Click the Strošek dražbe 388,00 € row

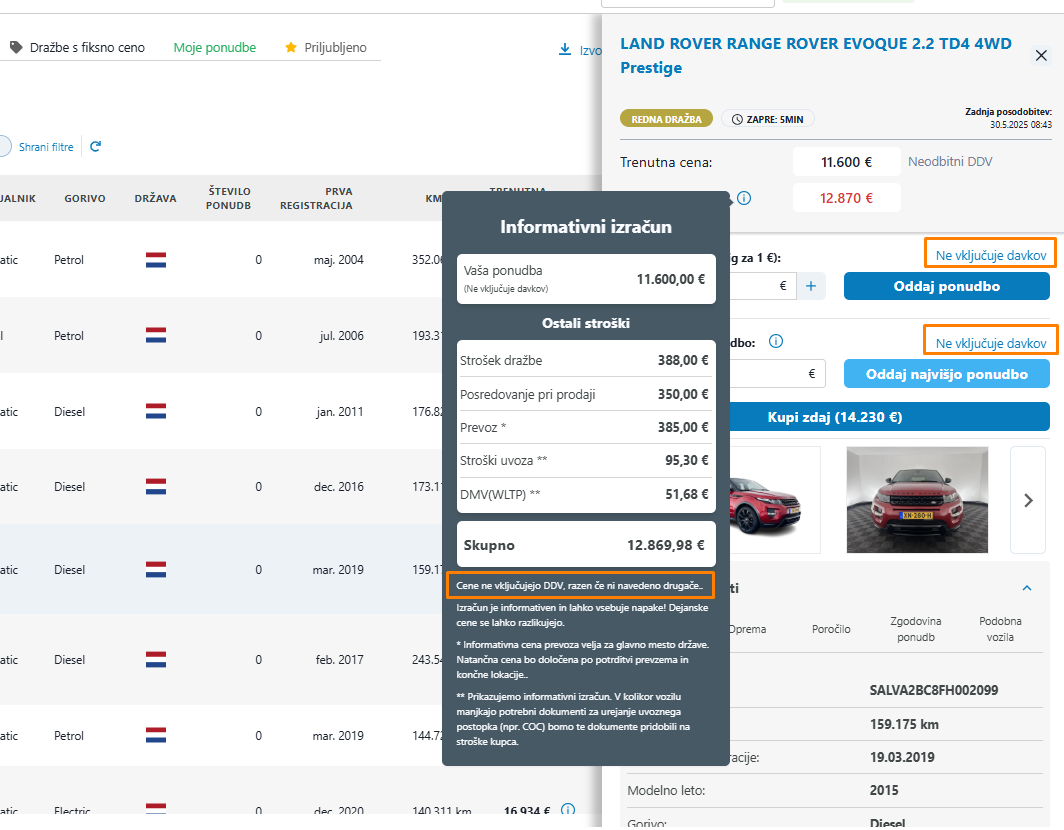coord(584,360)
